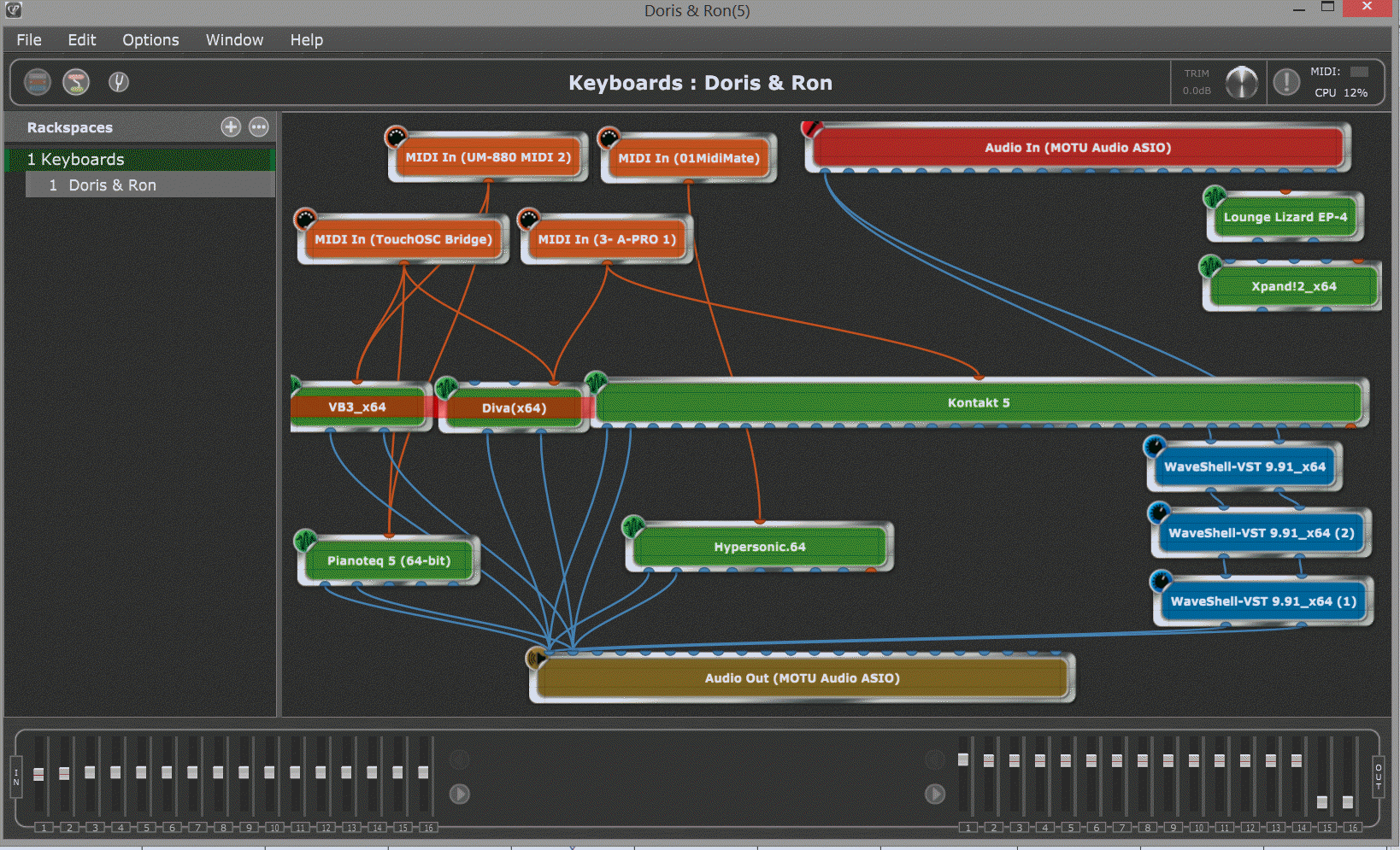Add a new rackspace with plus icon

(x=231, y=127)
